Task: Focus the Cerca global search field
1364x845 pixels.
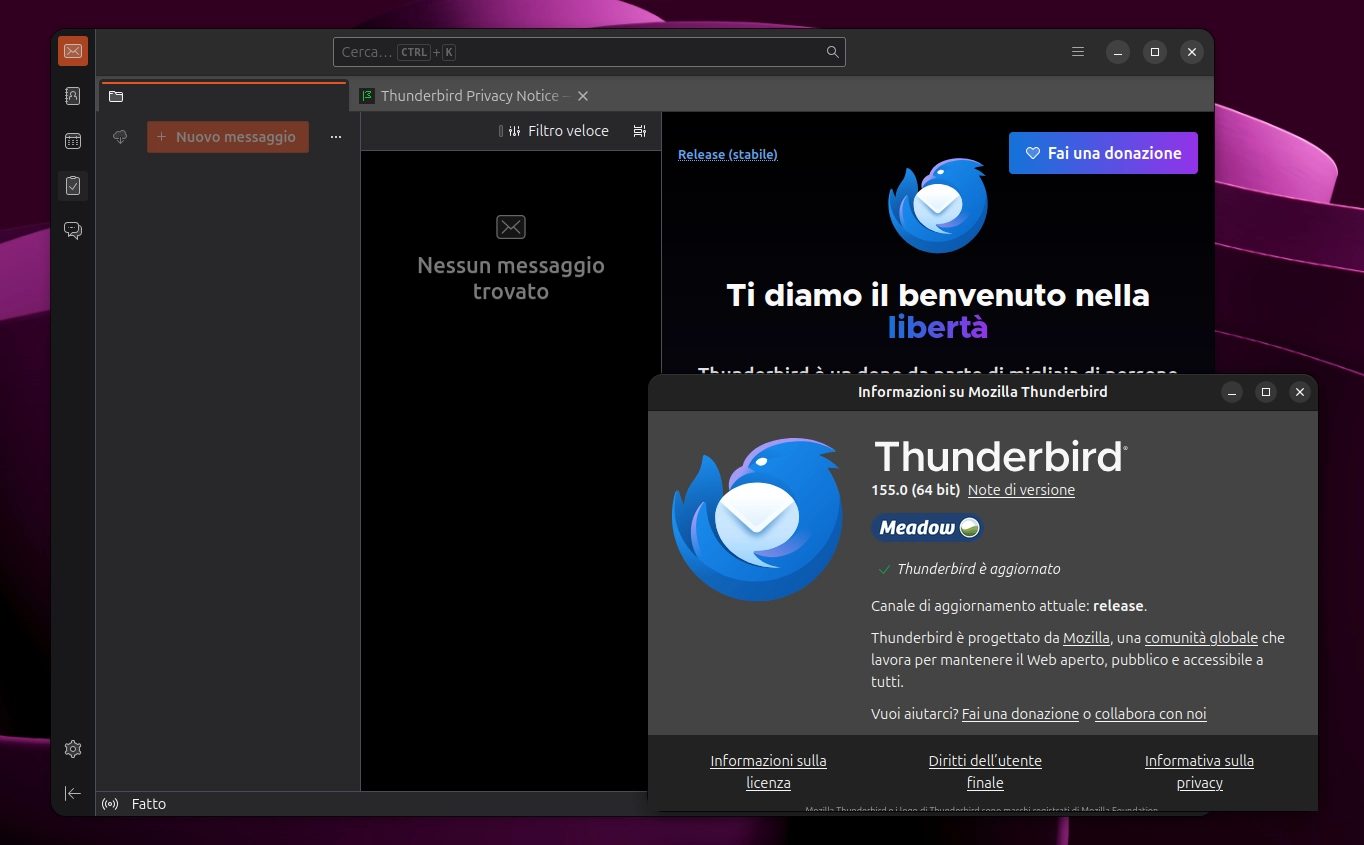Action: [x=589, y=52]
